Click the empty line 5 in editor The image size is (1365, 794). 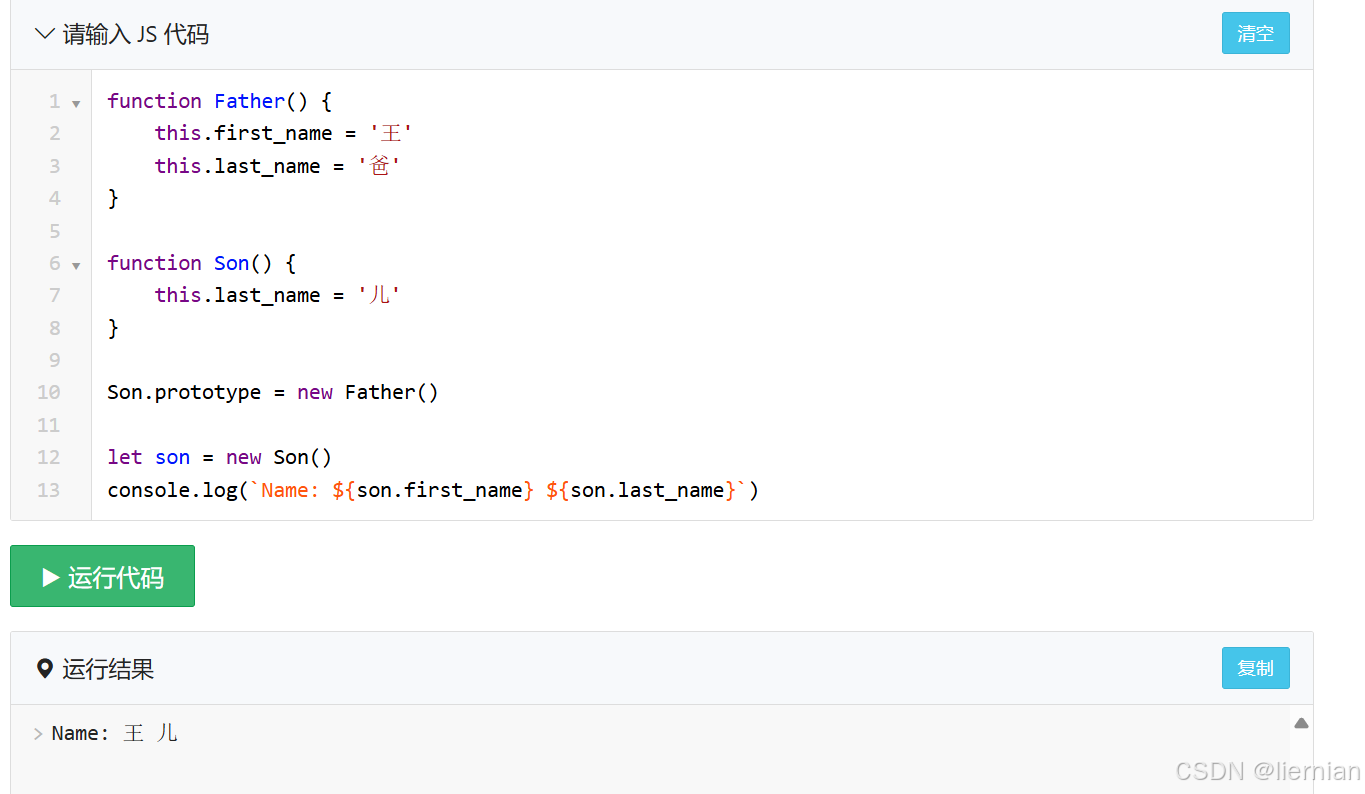(700, 230)
